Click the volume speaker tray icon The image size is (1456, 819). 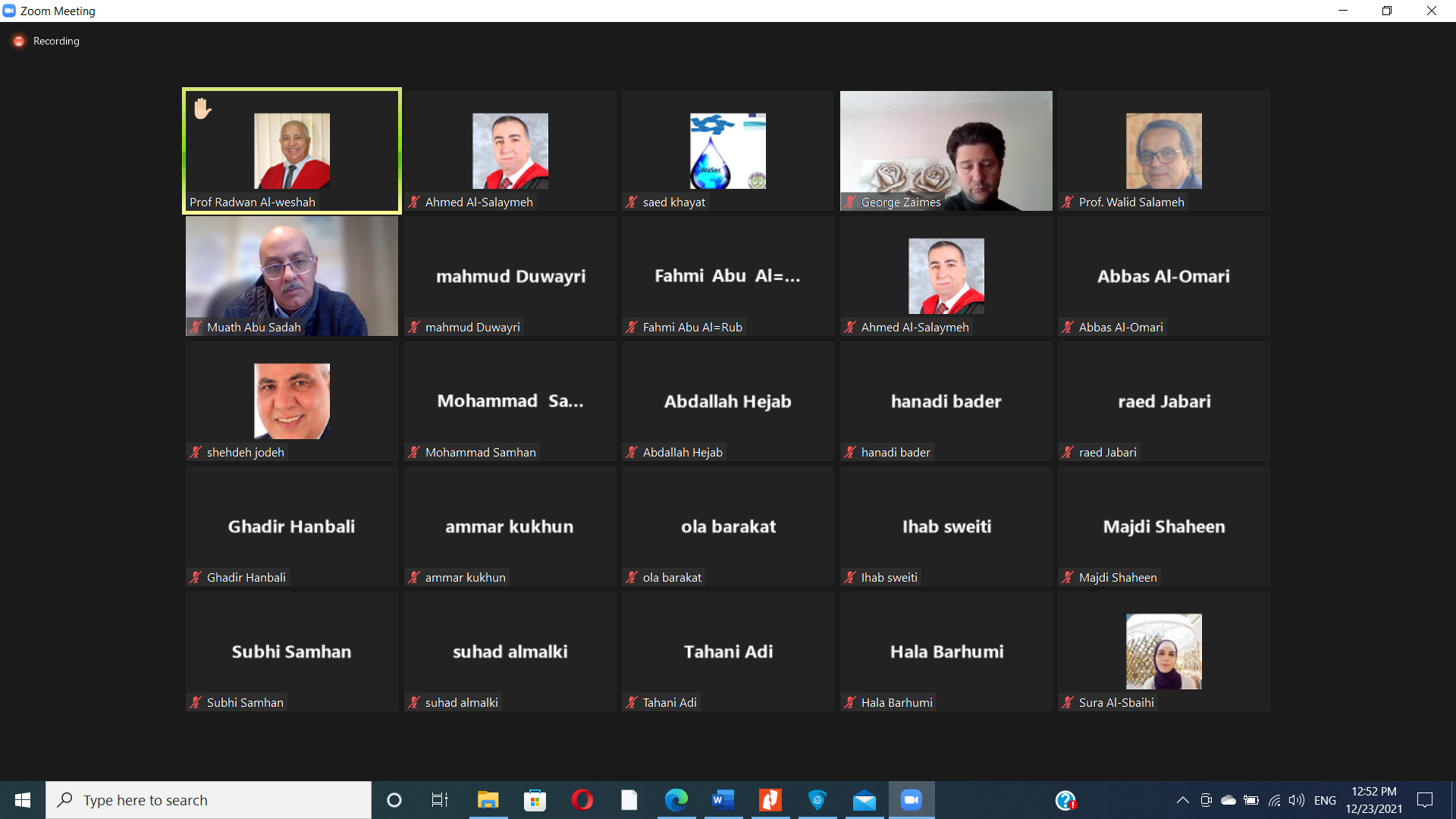point(1297,800)
